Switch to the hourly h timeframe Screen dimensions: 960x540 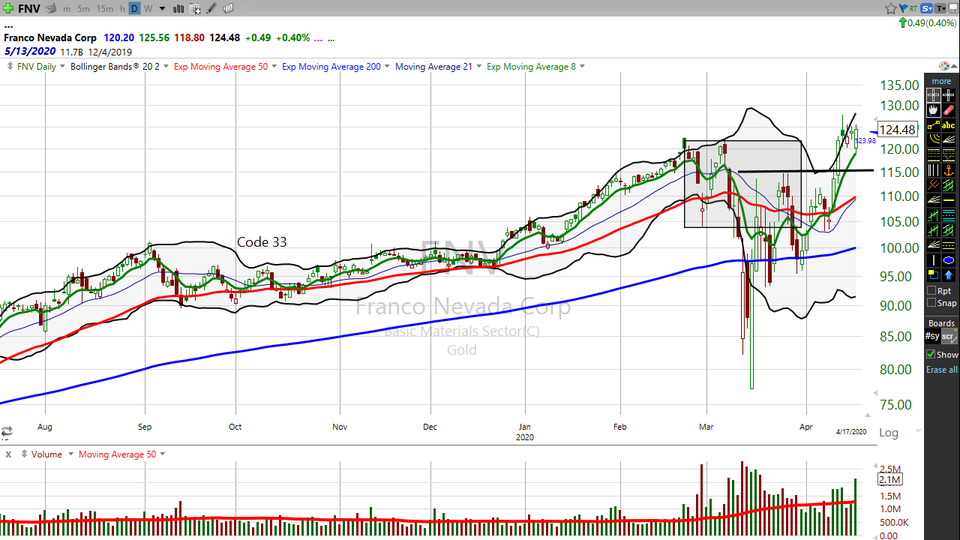[122, 9]
